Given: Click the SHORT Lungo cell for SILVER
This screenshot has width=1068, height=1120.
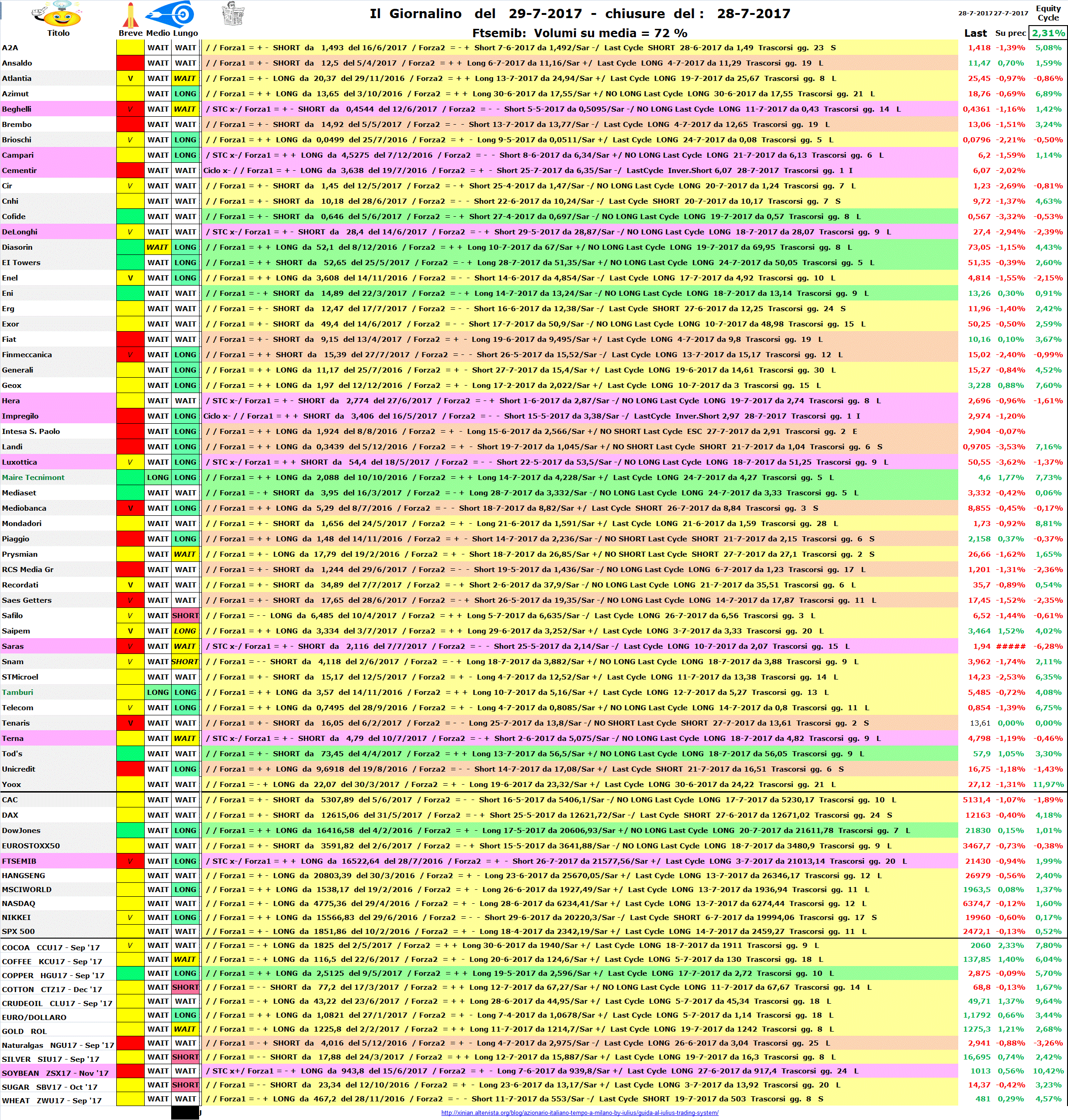Looking at the screenshot, I should coord(186,1057).
